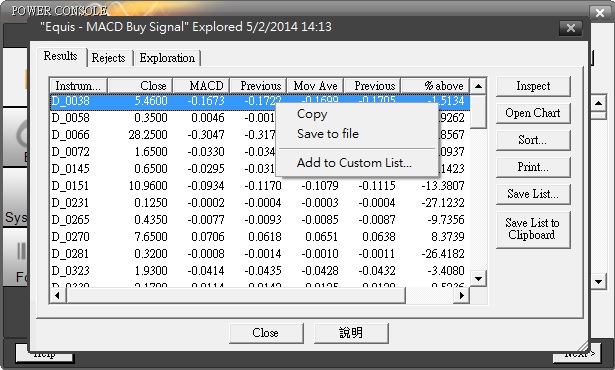Click the vertical scrollbar thumb in results
The image size is (615, 370).
pos(478,111)
